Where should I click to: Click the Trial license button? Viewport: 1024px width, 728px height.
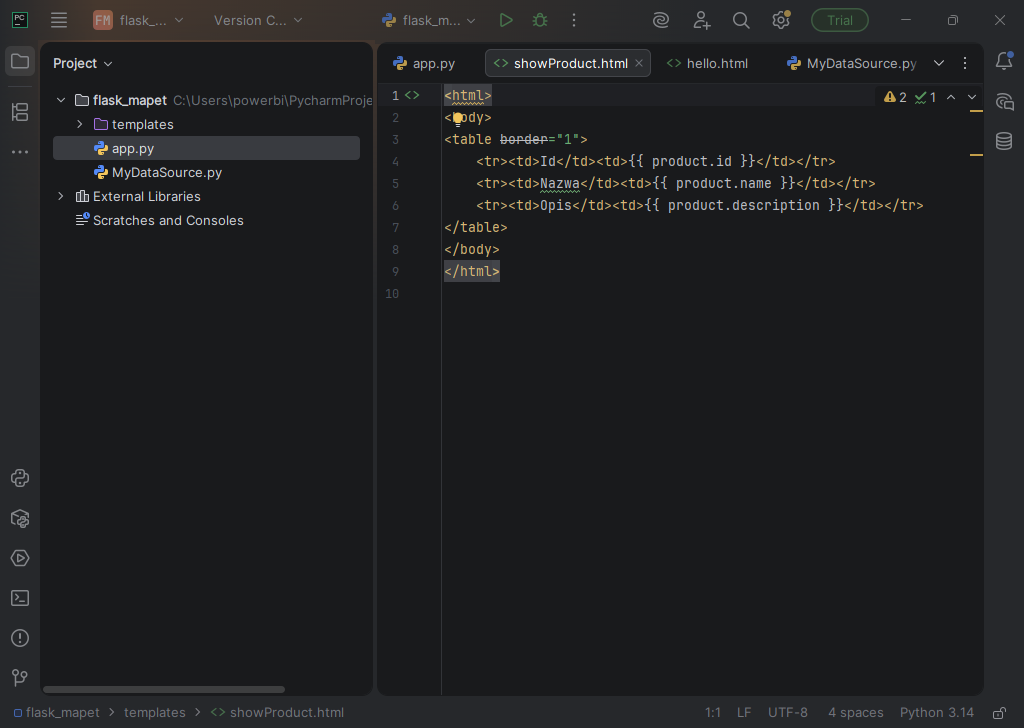click(839, 20)
